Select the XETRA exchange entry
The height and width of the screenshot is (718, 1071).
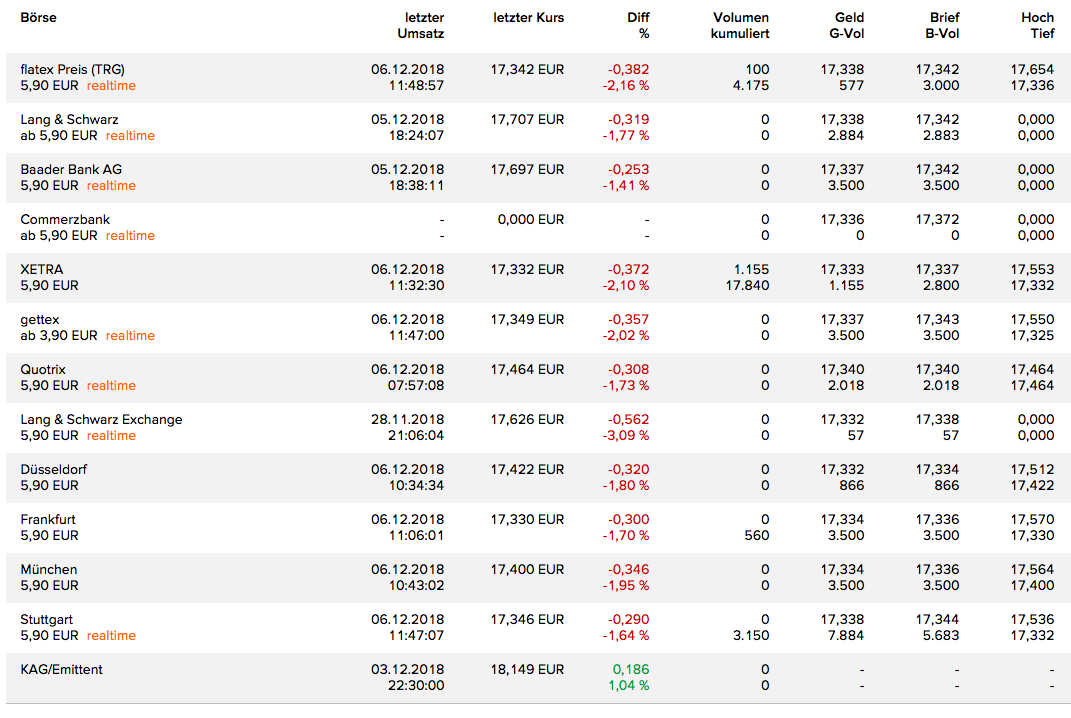coord(42,270)
